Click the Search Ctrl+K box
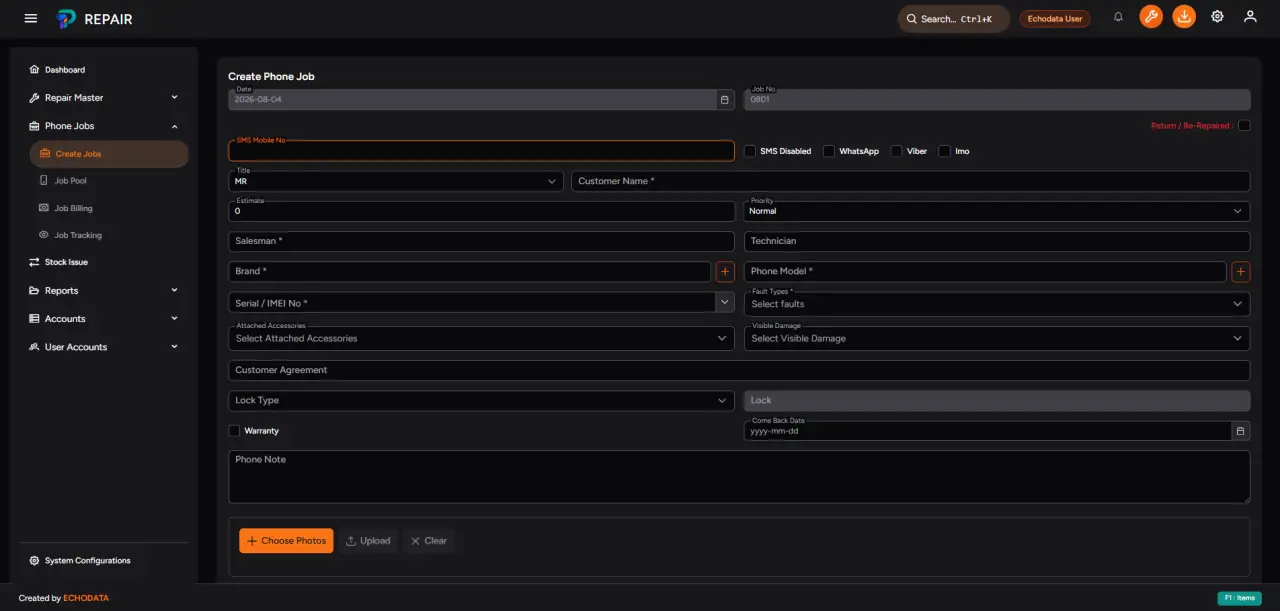The image size is (1280, 611). pos(953,19)
